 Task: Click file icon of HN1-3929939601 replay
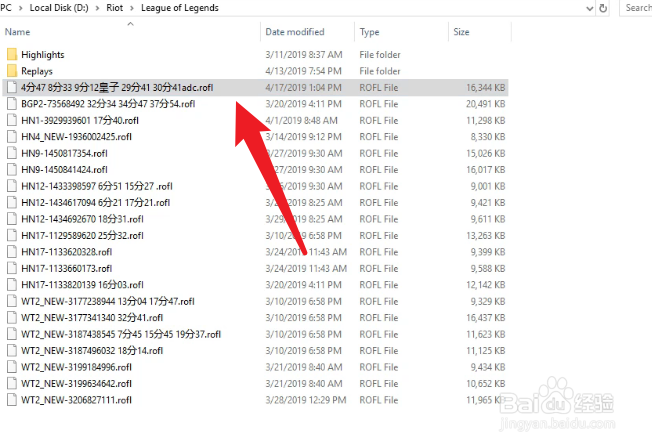(x=12, y=121)
